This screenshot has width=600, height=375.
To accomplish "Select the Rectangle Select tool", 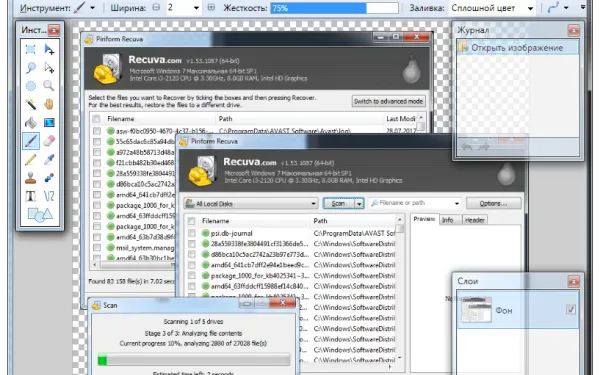I will tap(31, 49).
